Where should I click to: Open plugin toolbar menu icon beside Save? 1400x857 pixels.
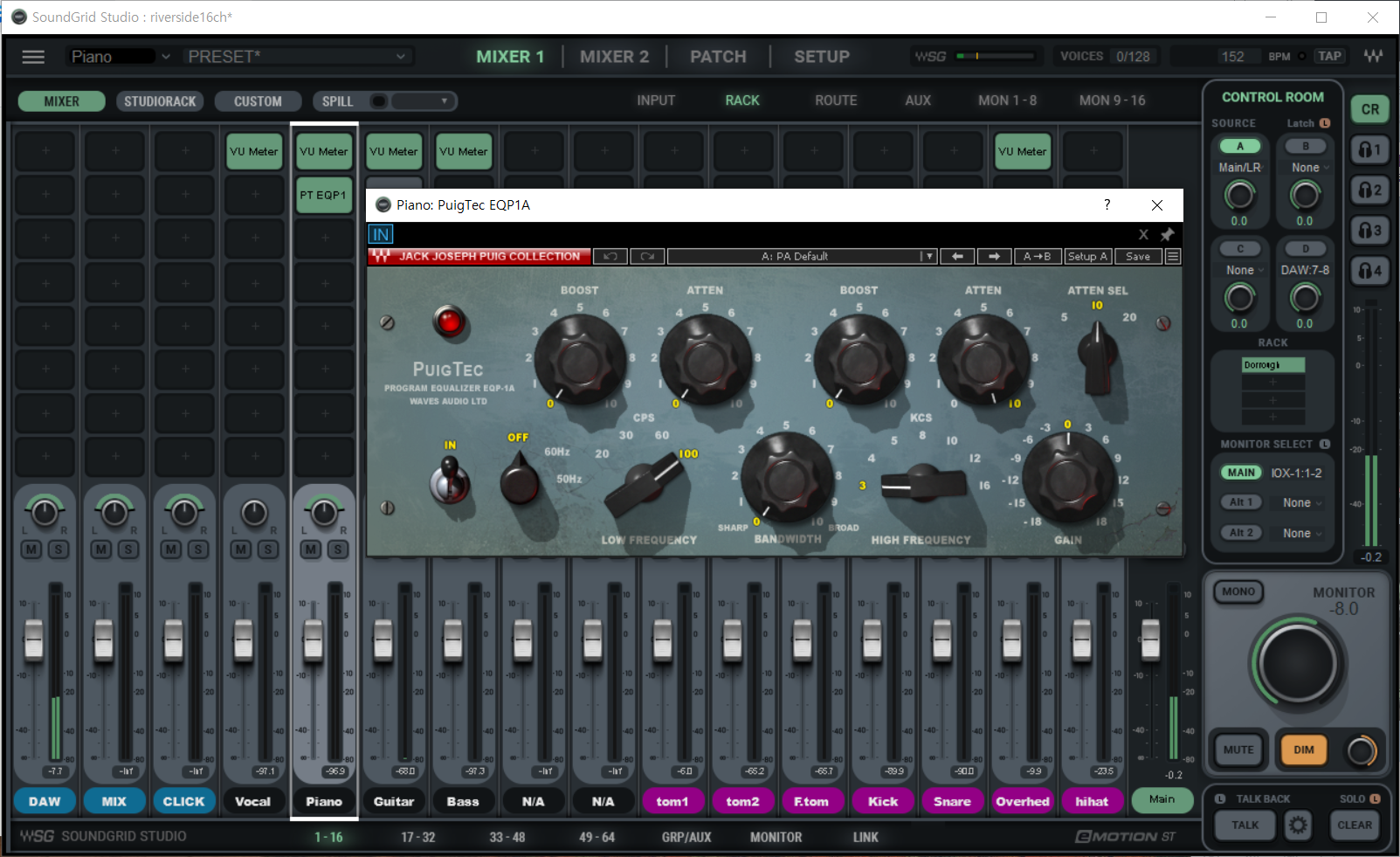pos(1173,257)
